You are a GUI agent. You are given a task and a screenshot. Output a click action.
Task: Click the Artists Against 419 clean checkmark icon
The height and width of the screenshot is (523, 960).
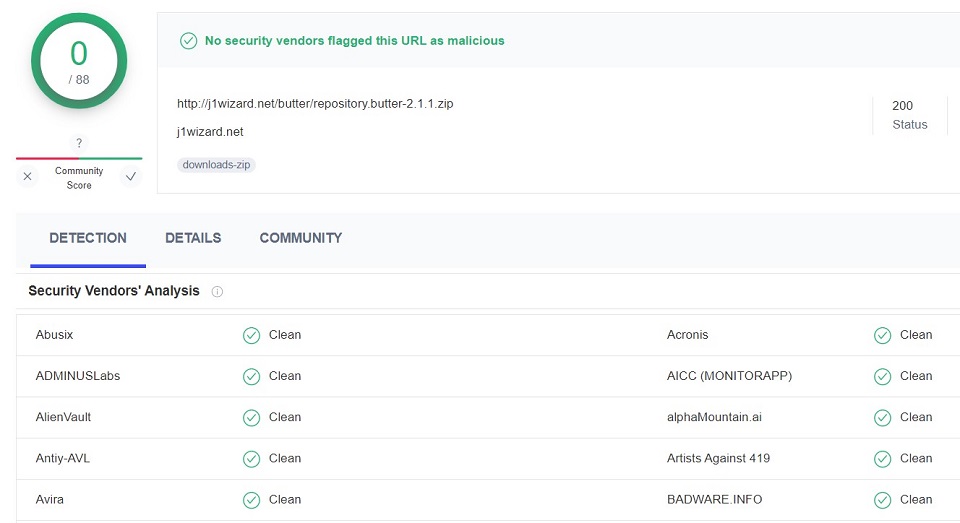882,459
